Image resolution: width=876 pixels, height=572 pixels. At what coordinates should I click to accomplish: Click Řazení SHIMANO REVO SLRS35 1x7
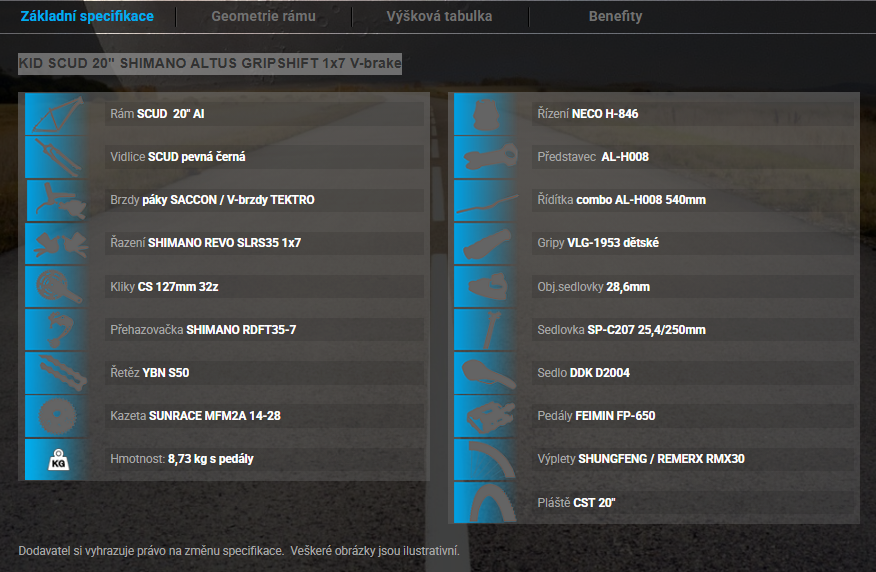[206, 243]
